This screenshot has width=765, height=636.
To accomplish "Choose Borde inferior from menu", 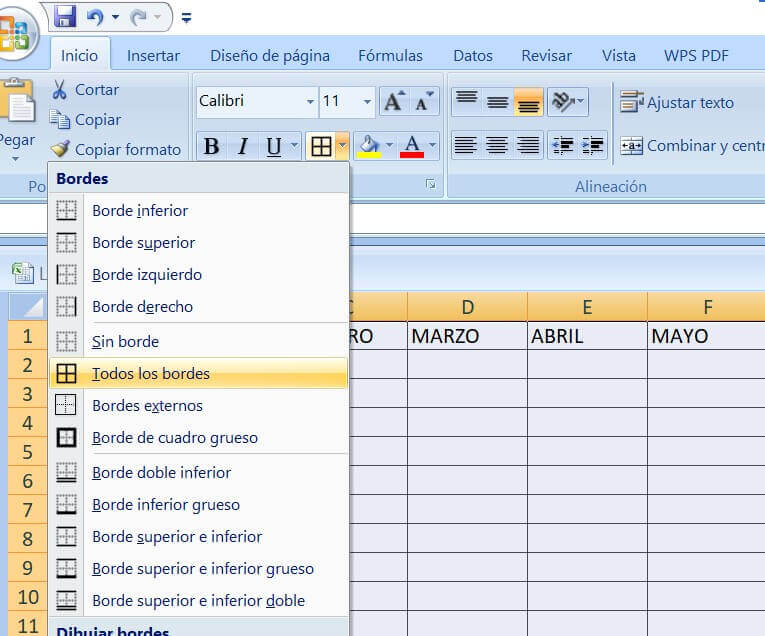I will [199, 211].
